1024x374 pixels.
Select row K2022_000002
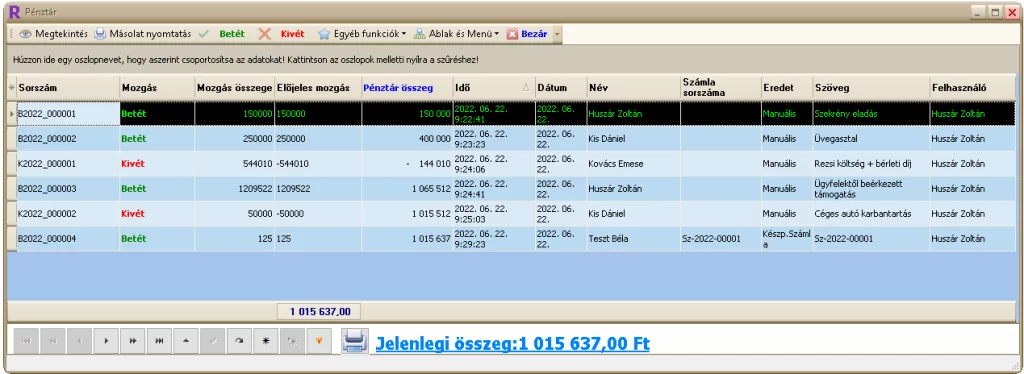(511, 213)
